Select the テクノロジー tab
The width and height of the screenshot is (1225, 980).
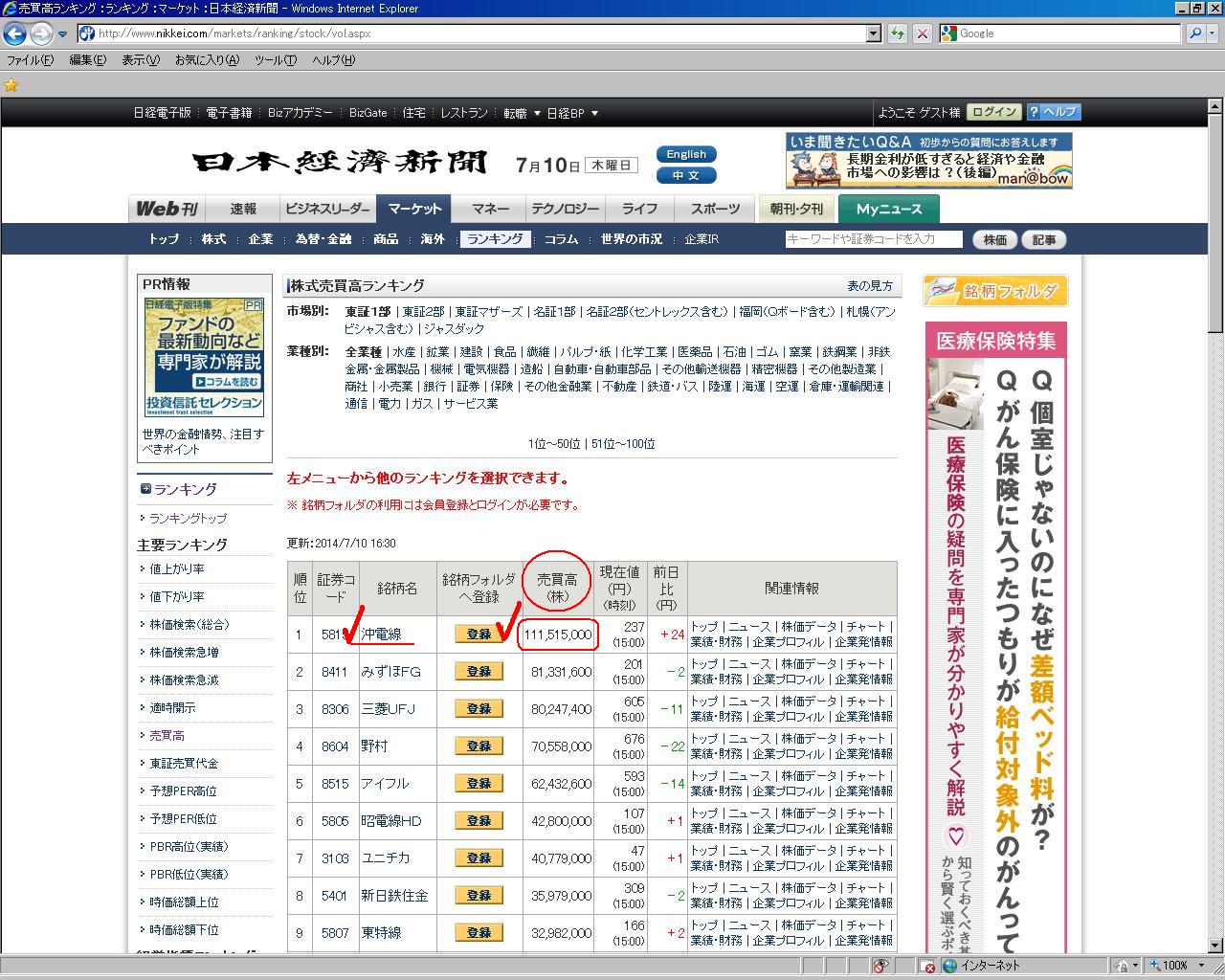(x=566, y=209)
